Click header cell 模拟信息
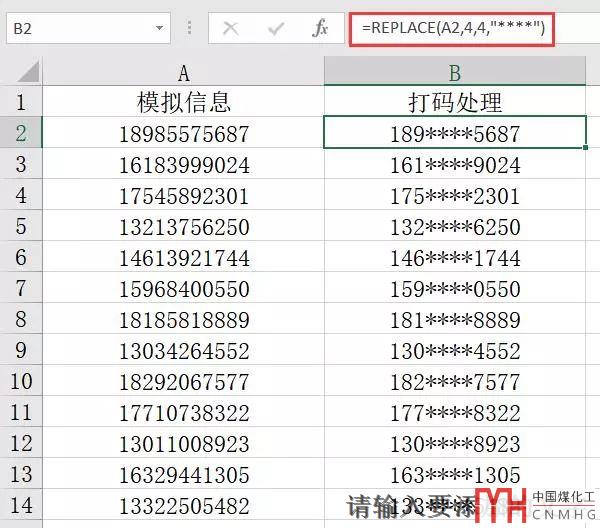 click(x=183, y=101)
